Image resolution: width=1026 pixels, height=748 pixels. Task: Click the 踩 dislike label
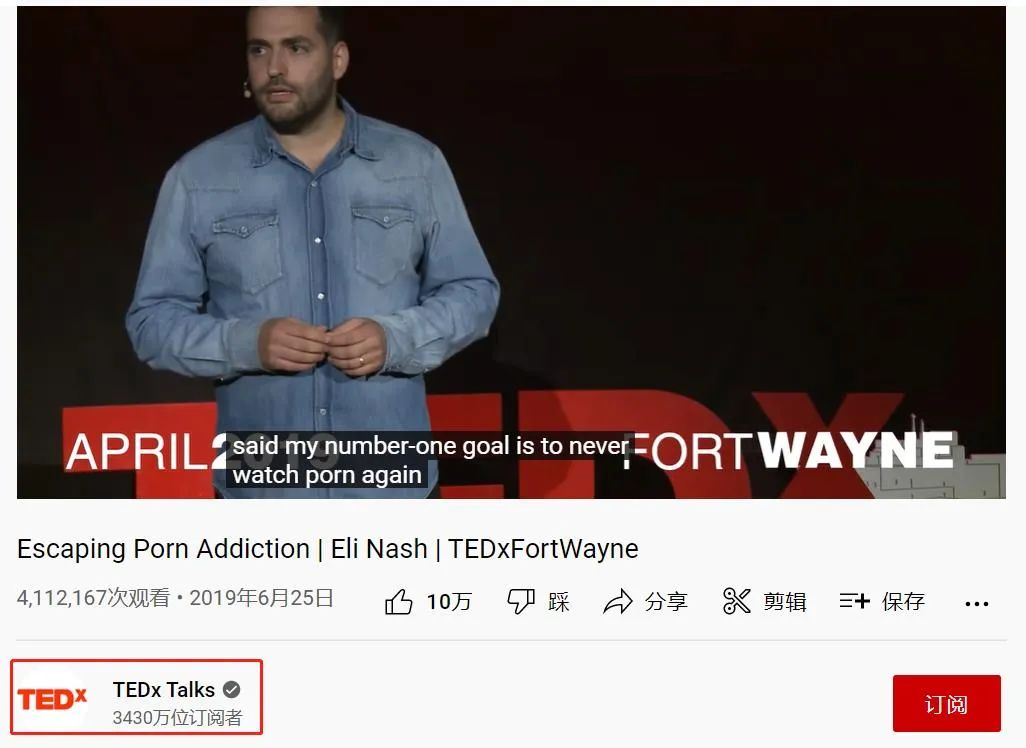pos(559,601)
